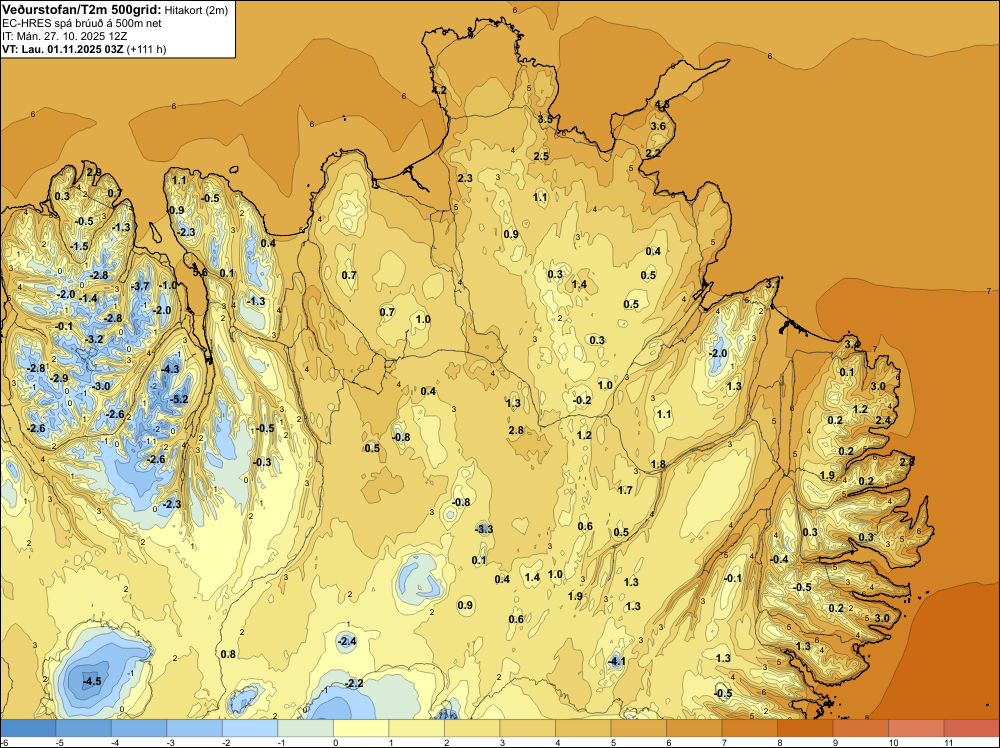Pick the color scale swatch between -4 and -3
The image size is (1000, 748).
pos(139,728)
